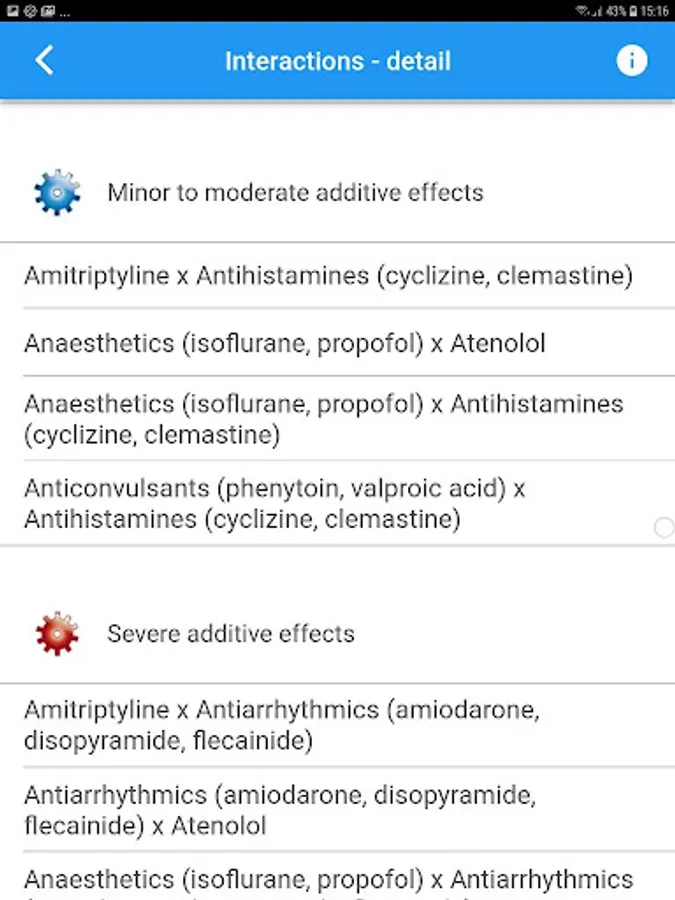The image size is (675, 900).
Task: Open the info icon in header
Action: click(631, 61)
